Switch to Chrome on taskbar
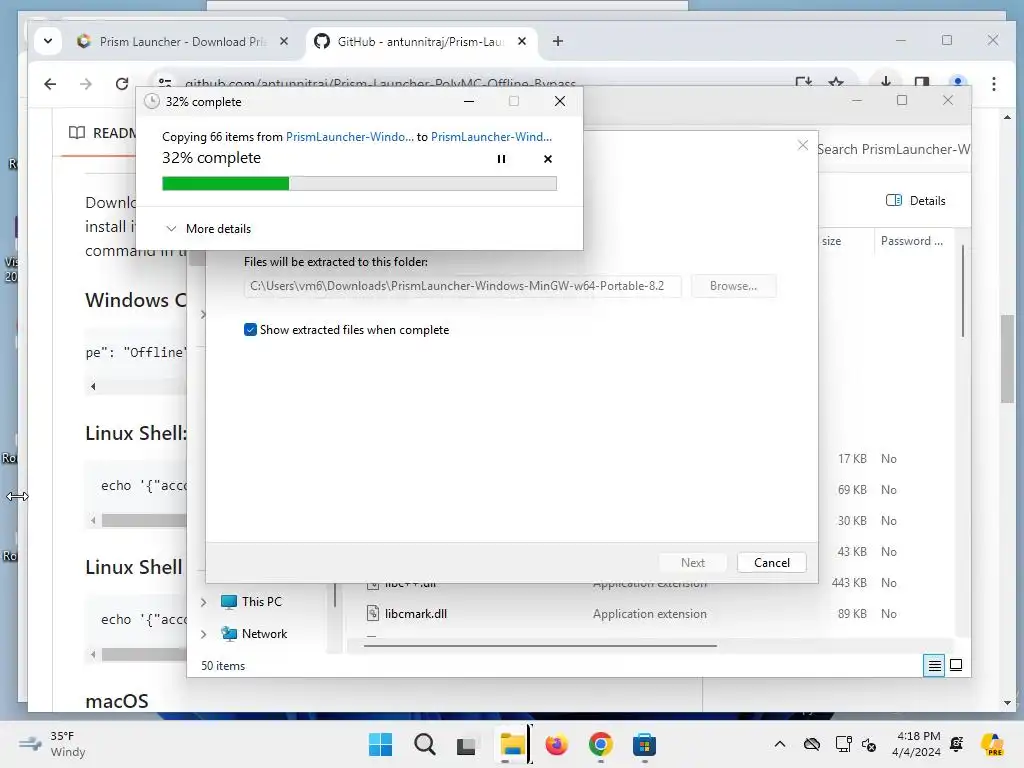The height and width of the screenshot is (768, 1024). [600, 744]
